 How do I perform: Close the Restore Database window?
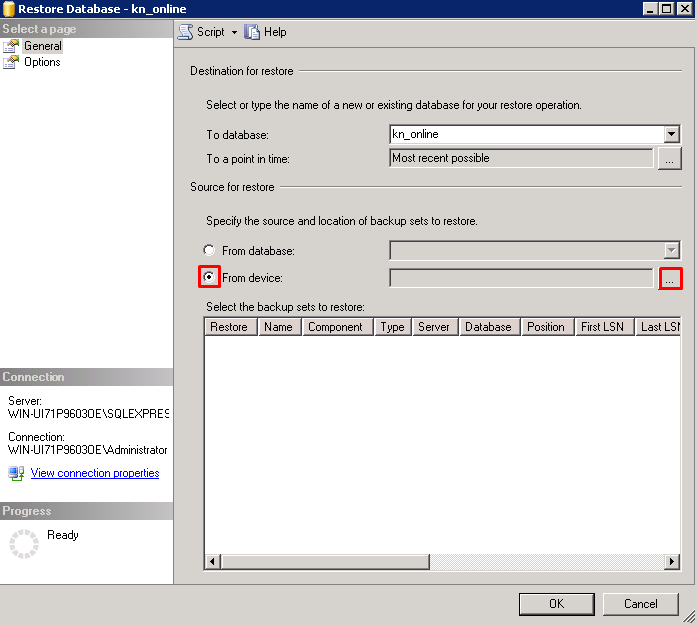pos(685,9)
